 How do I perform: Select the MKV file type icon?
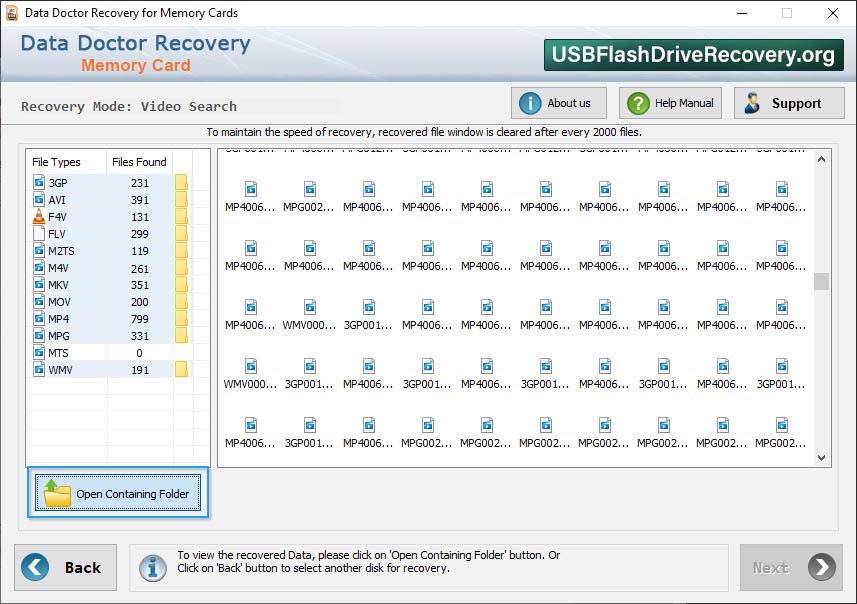click(x=39, y=284)
